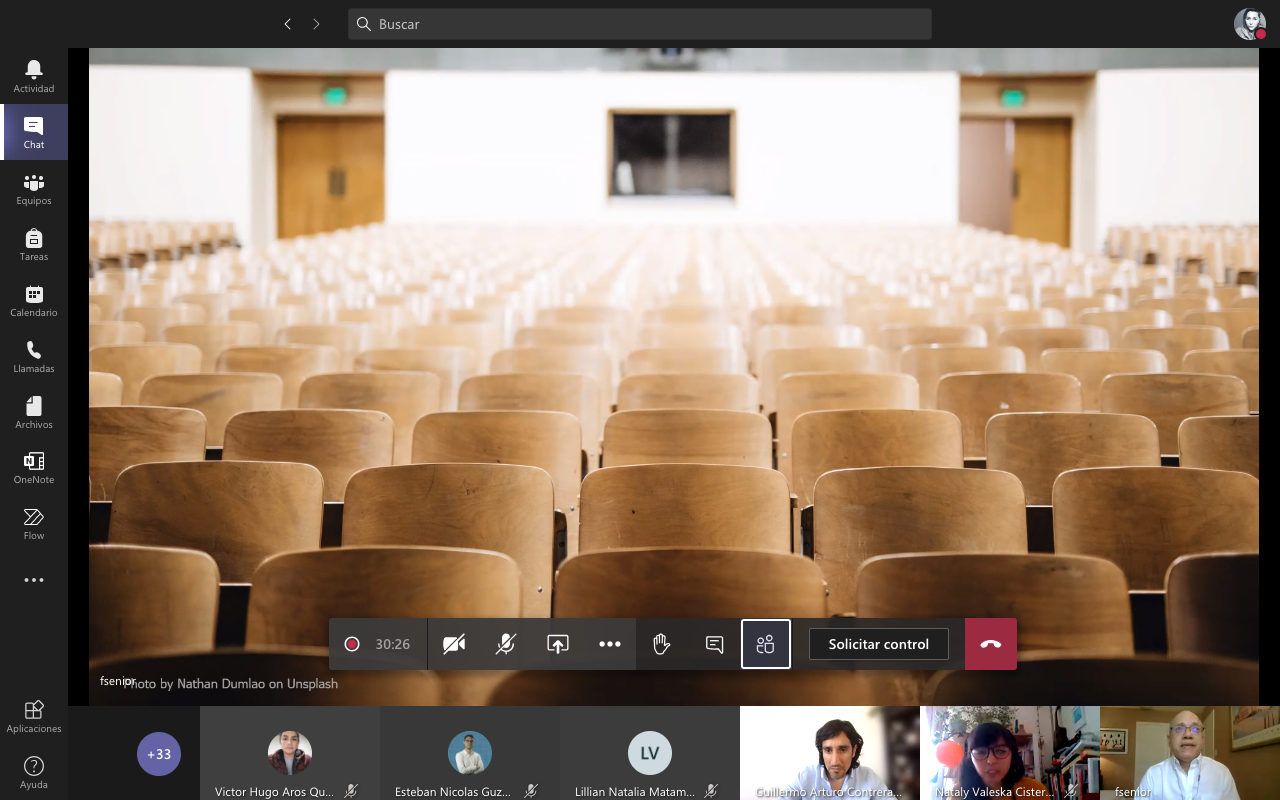Select Esteban Nicolas Guz participant tile
Viewport: 1280px width, 800px height.
470,753
